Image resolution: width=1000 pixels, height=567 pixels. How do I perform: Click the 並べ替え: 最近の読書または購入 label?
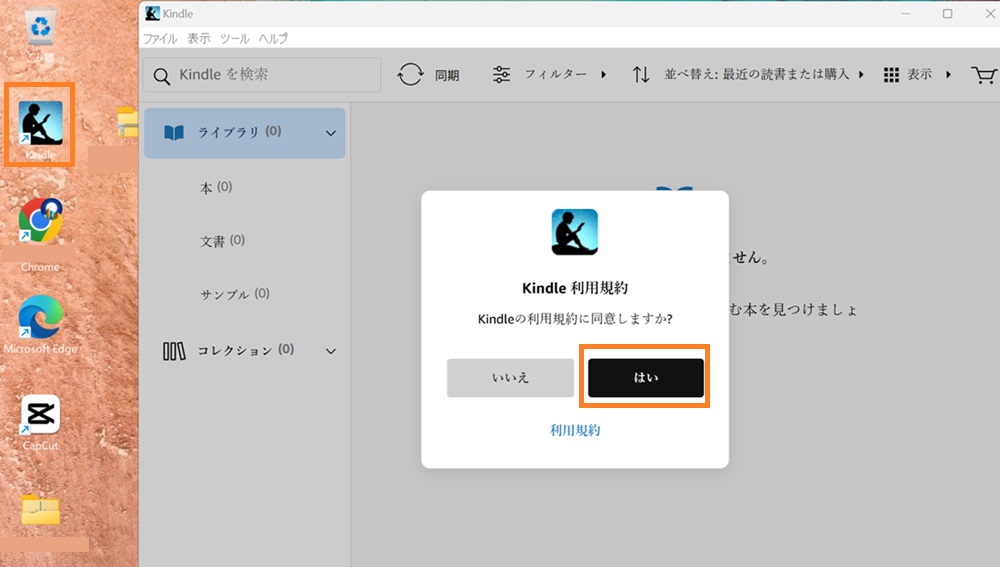(x=756, y=75)
